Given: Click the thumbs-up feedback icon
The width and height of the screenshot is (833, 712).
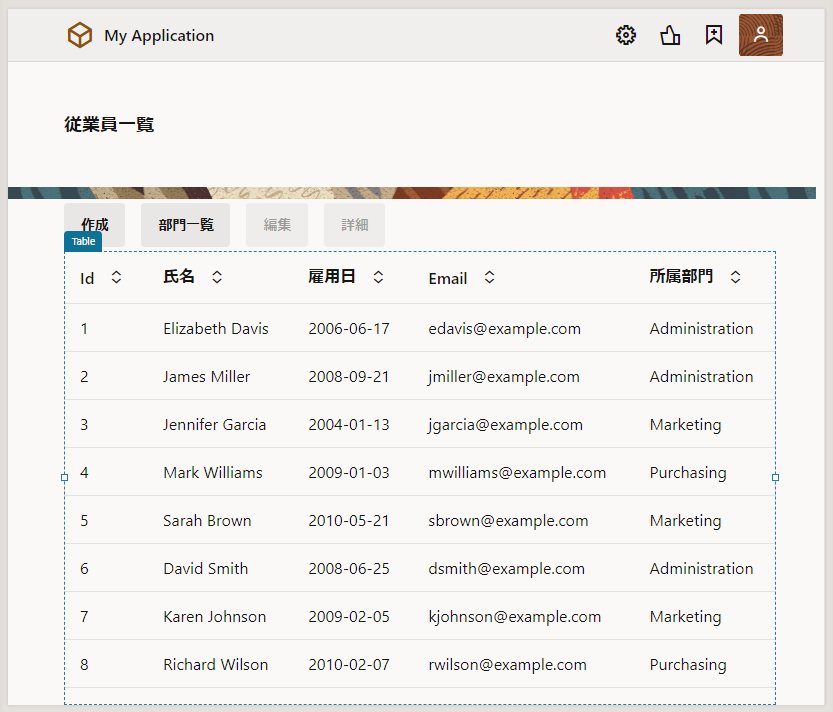Looking at the screenshot, I should [x=670, y=36].
